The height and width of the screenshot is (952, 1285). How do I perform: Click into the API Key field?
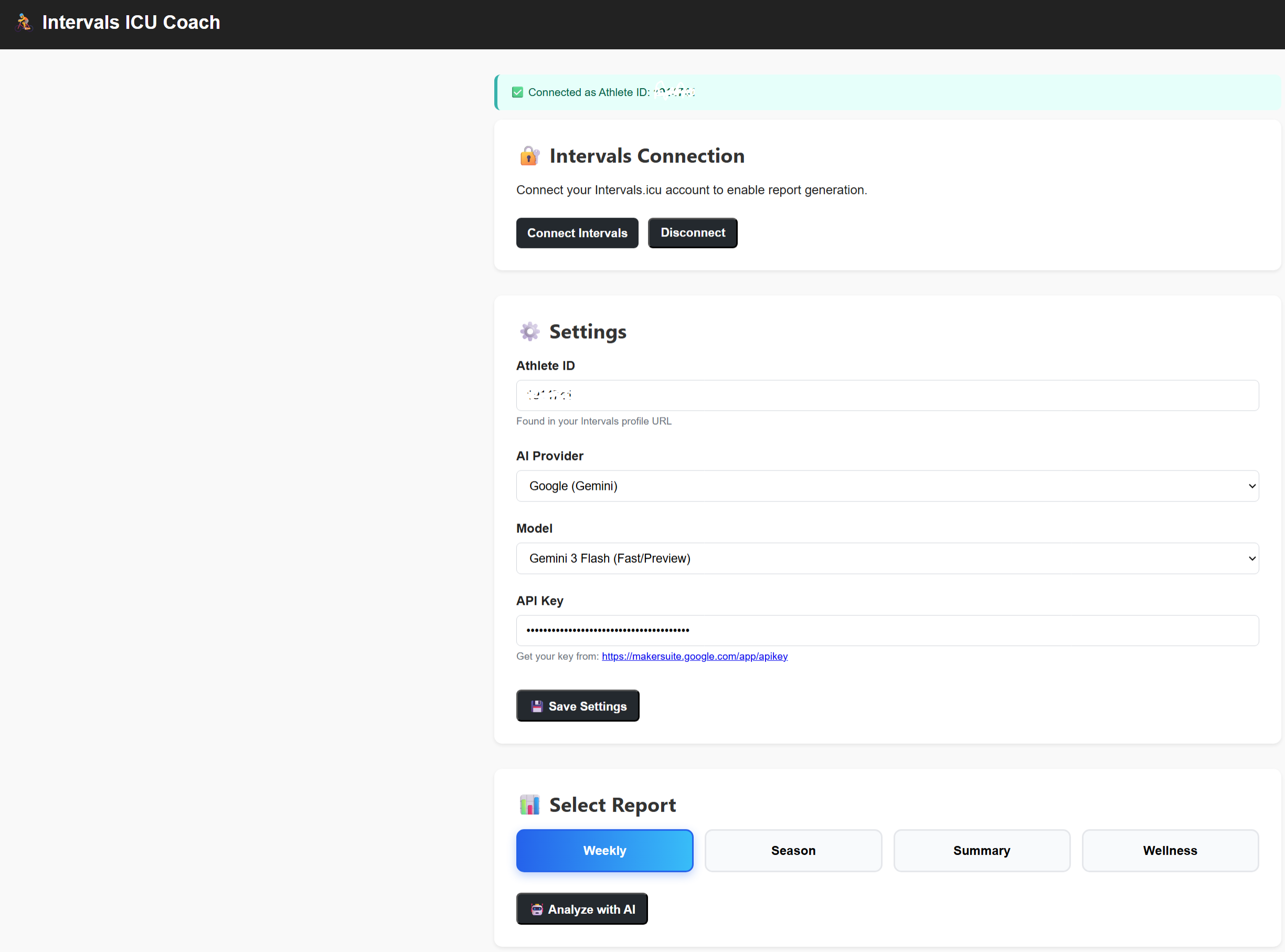click(887, 631)
